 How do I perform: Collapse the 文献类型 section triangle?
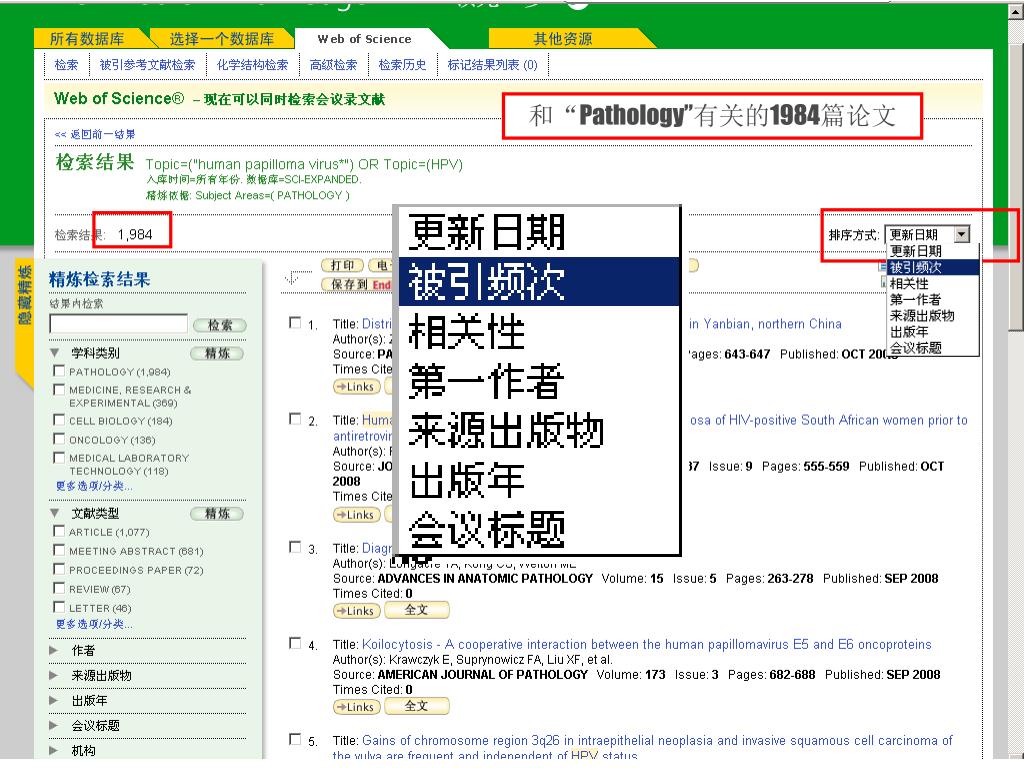click(55, 513)
